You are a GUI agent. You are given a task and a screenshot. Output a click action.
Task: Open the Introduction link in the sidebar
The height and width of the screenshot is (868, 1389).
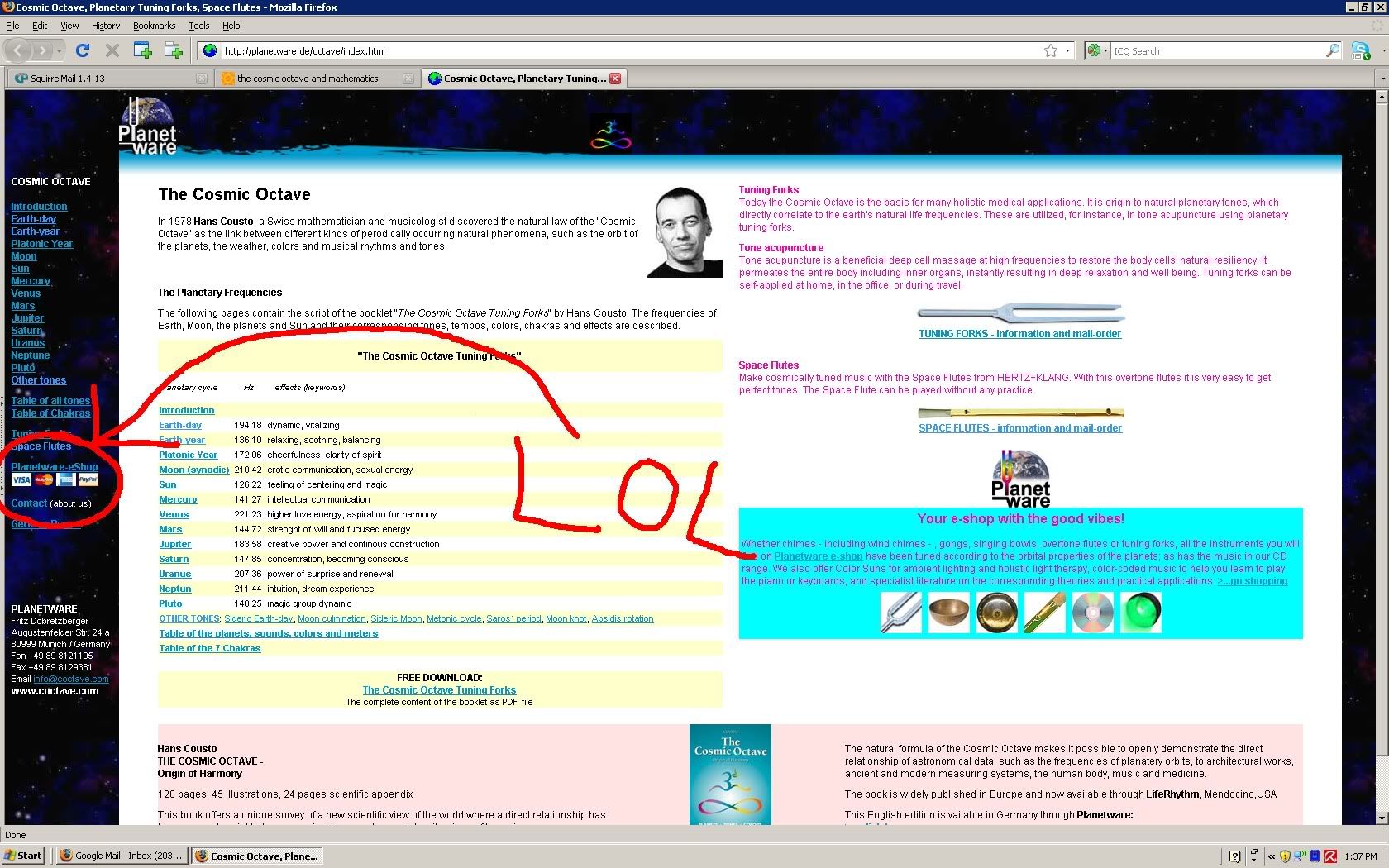tap(39, 207)
